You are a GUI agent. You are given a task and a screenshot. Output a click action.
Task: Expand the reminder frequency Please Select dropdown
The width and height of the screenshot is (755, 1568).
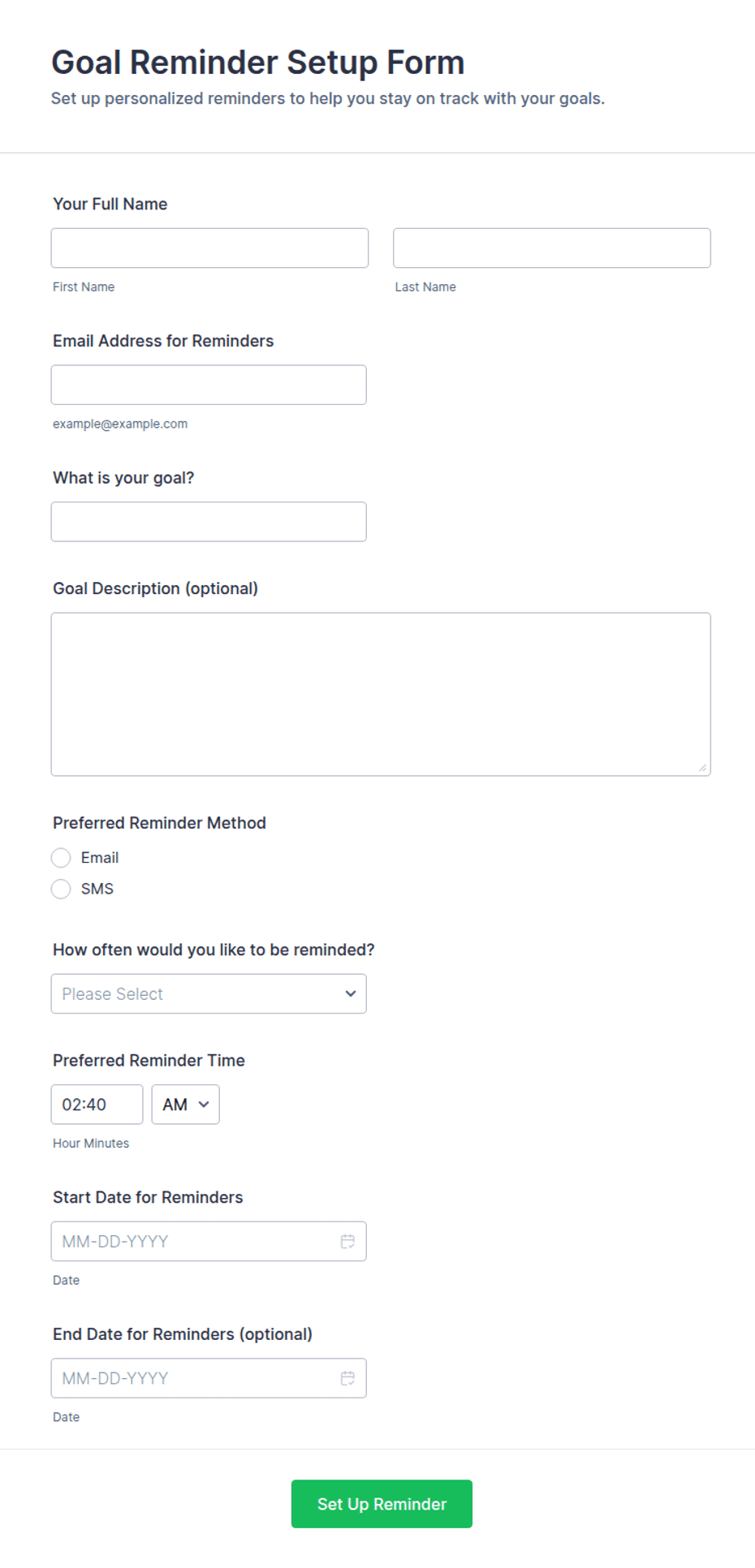209,993
